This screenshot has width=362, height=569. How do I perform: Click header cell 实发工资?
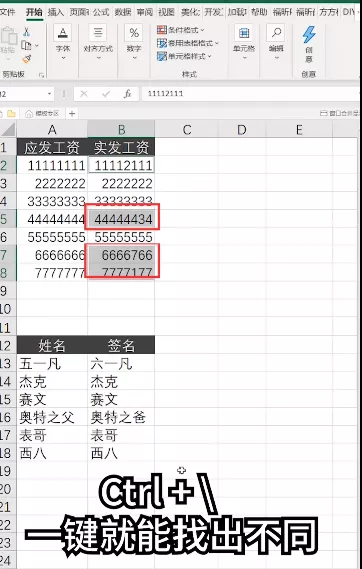[x=121, y=147]
